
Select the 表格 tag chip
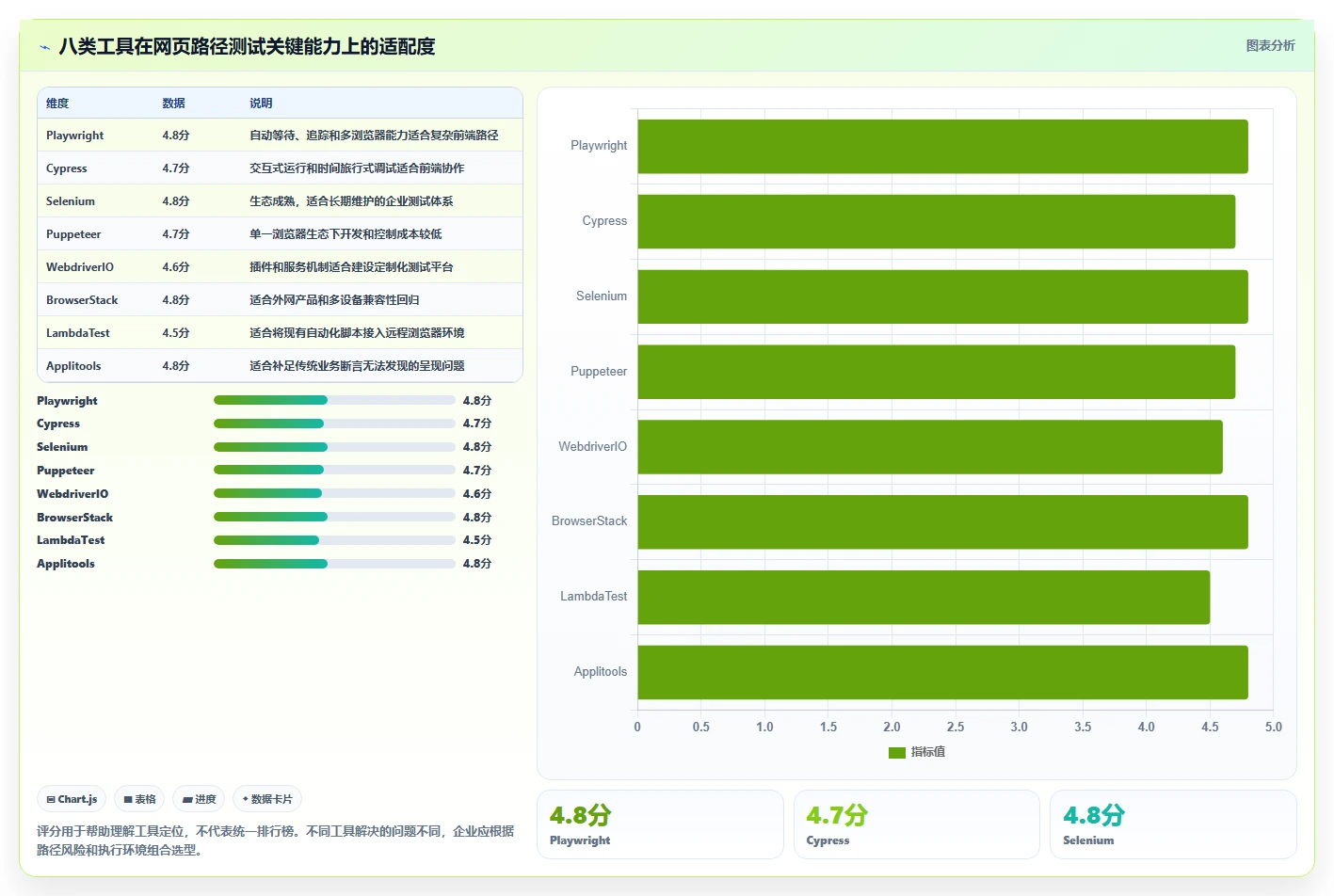[139, 799]
